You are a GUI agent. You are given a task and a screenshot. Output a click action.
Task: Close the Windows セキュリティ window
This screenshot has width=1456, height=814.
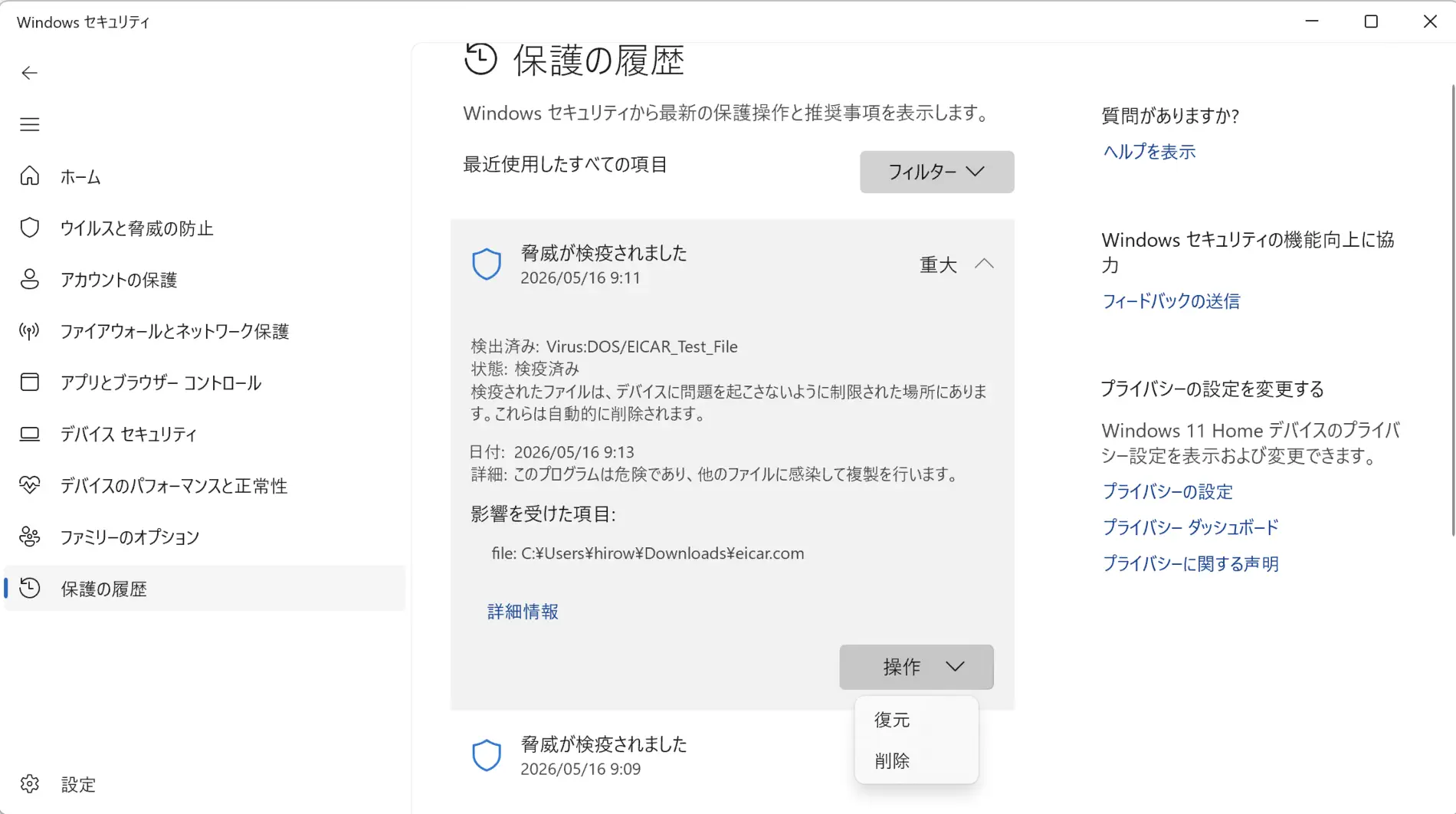click(x=1430, y=21)
